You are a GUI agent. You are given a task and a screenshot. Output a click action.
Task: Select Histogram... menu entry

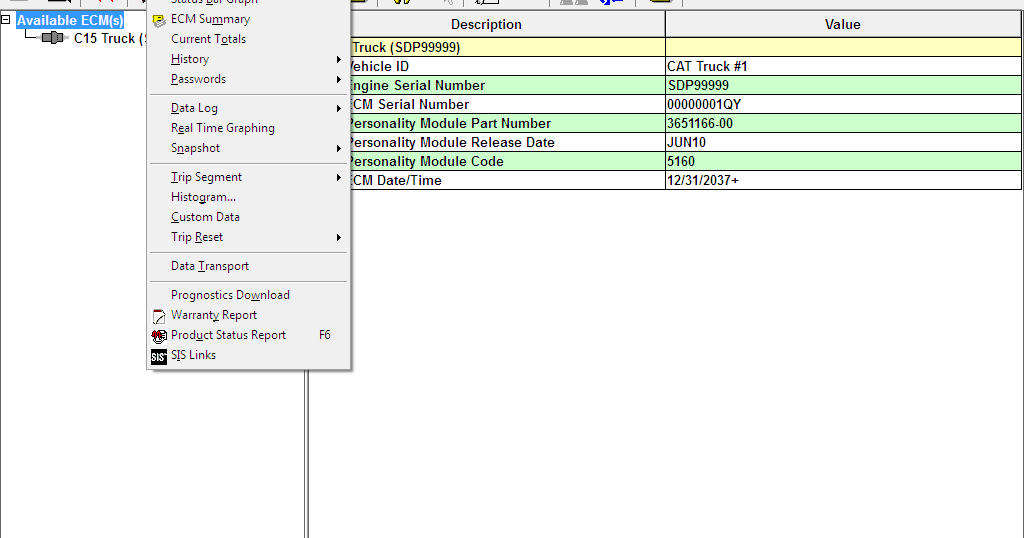pos(203,197)
